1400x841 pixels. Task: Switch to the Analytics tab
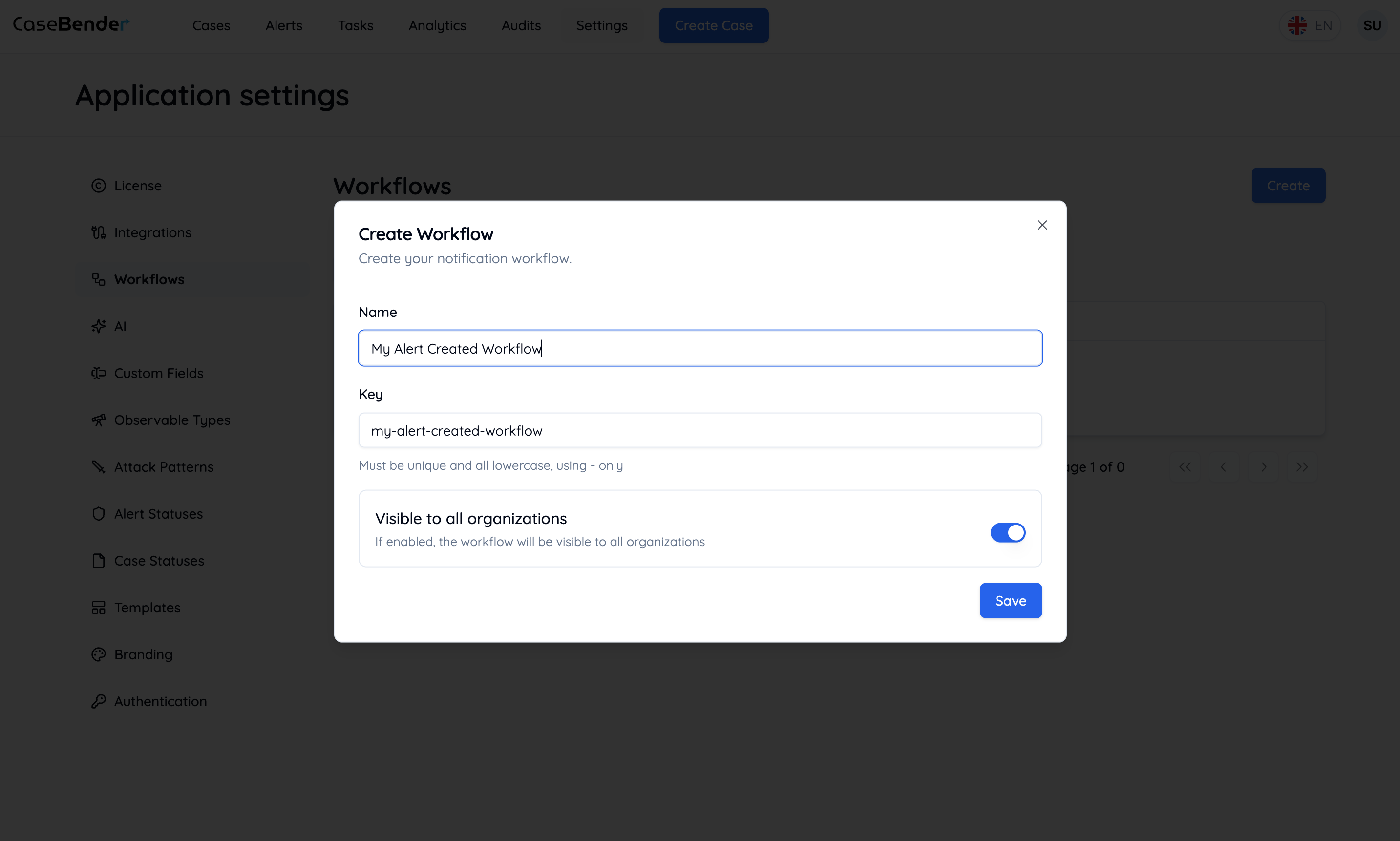pos(437,25)
